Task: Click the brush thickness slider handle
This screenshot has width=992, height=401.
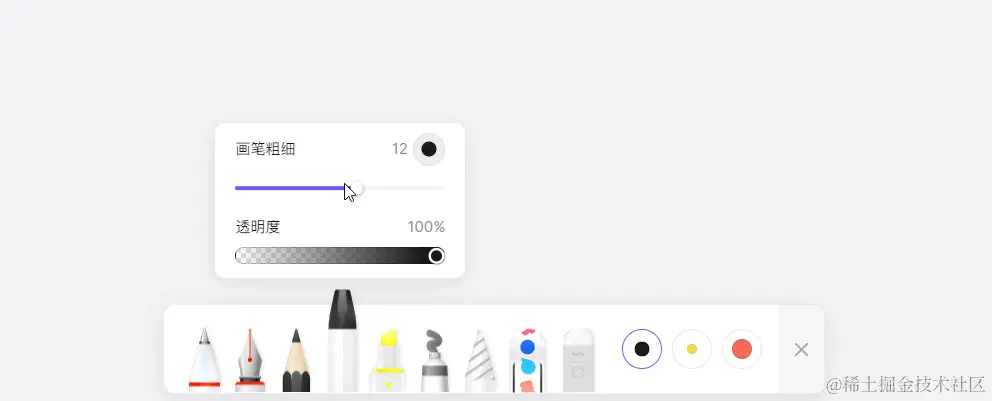Action: [357, 187]
